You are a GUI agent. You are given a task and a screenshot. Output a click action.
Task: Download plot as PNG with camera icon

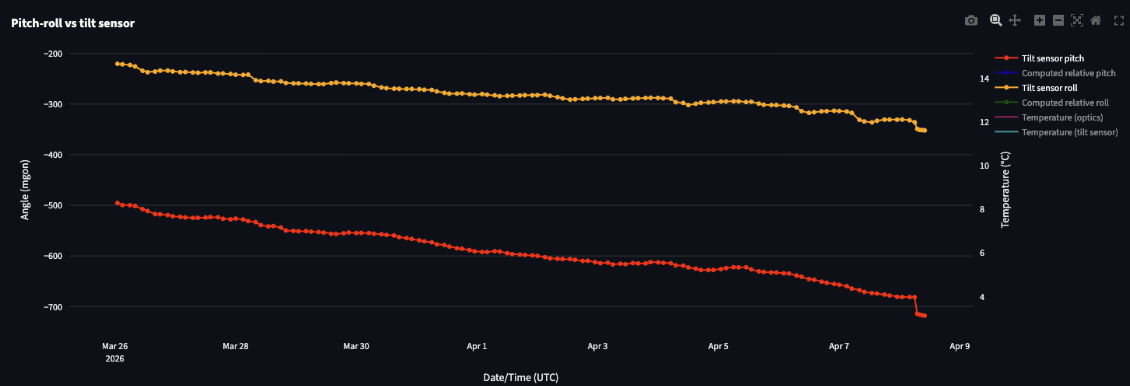pos(971,21)
